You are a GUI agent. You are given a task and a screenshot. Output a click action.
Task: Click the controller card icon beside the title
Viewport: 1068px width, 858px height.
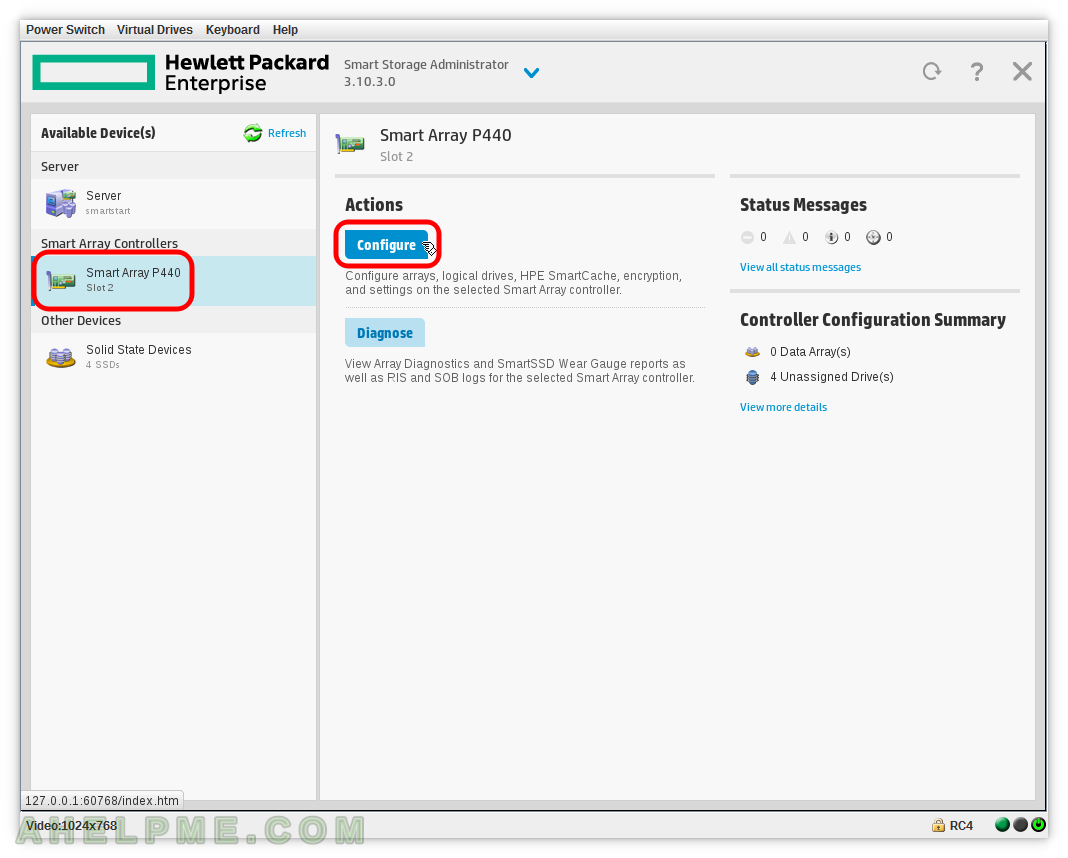(x=350, y=144)
